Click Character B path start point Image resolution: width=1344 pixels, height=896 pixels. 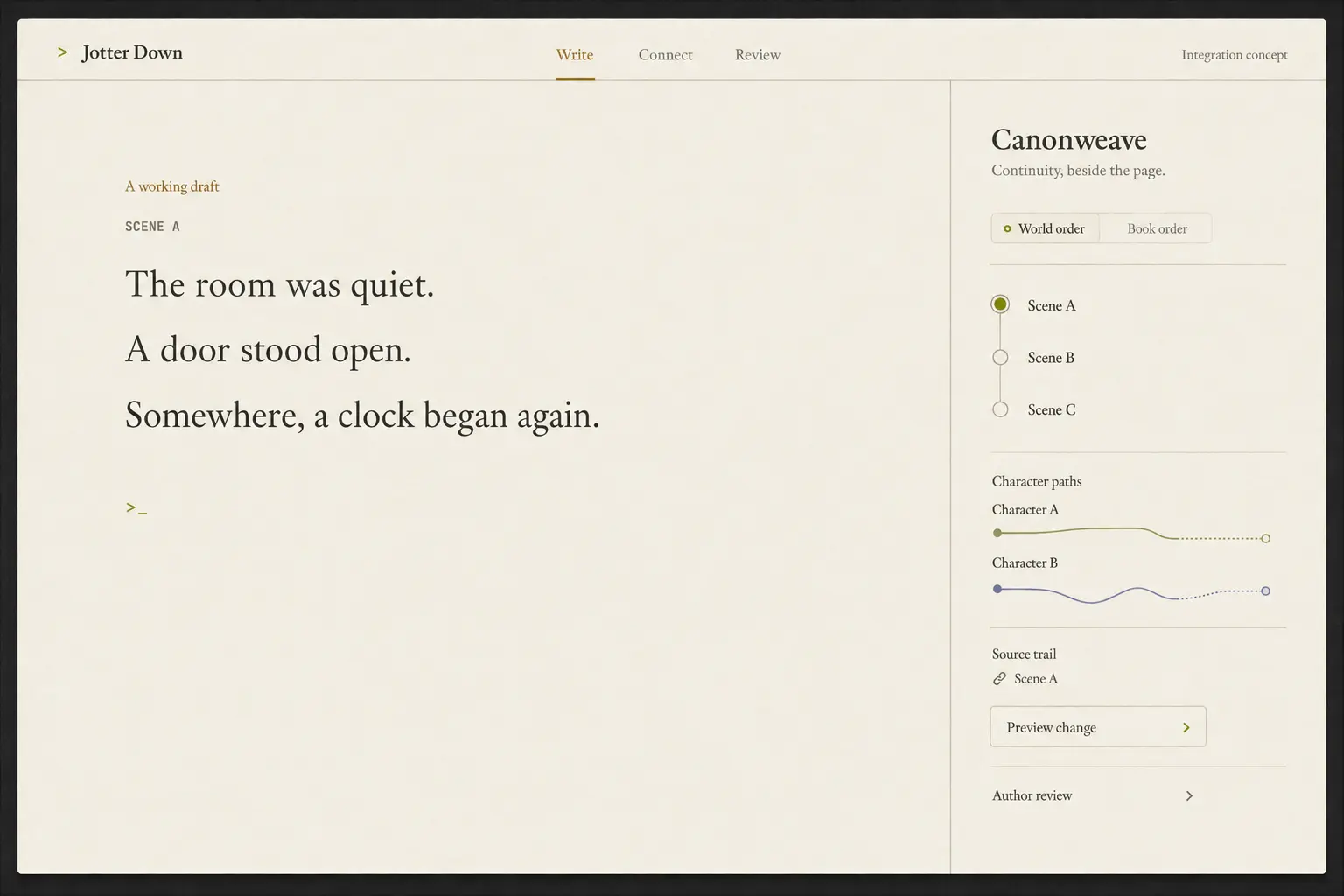coord(997,589)
